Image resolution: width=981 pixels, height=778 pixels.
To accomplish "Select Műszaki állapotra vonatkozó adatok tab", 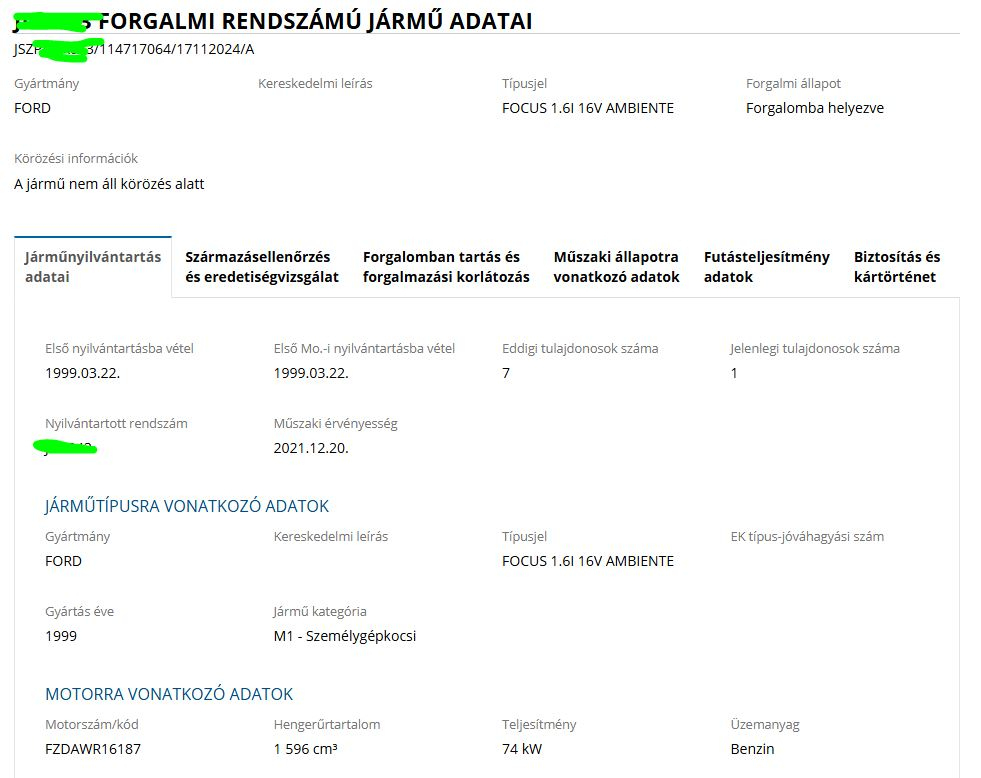I will click(616, 267).
